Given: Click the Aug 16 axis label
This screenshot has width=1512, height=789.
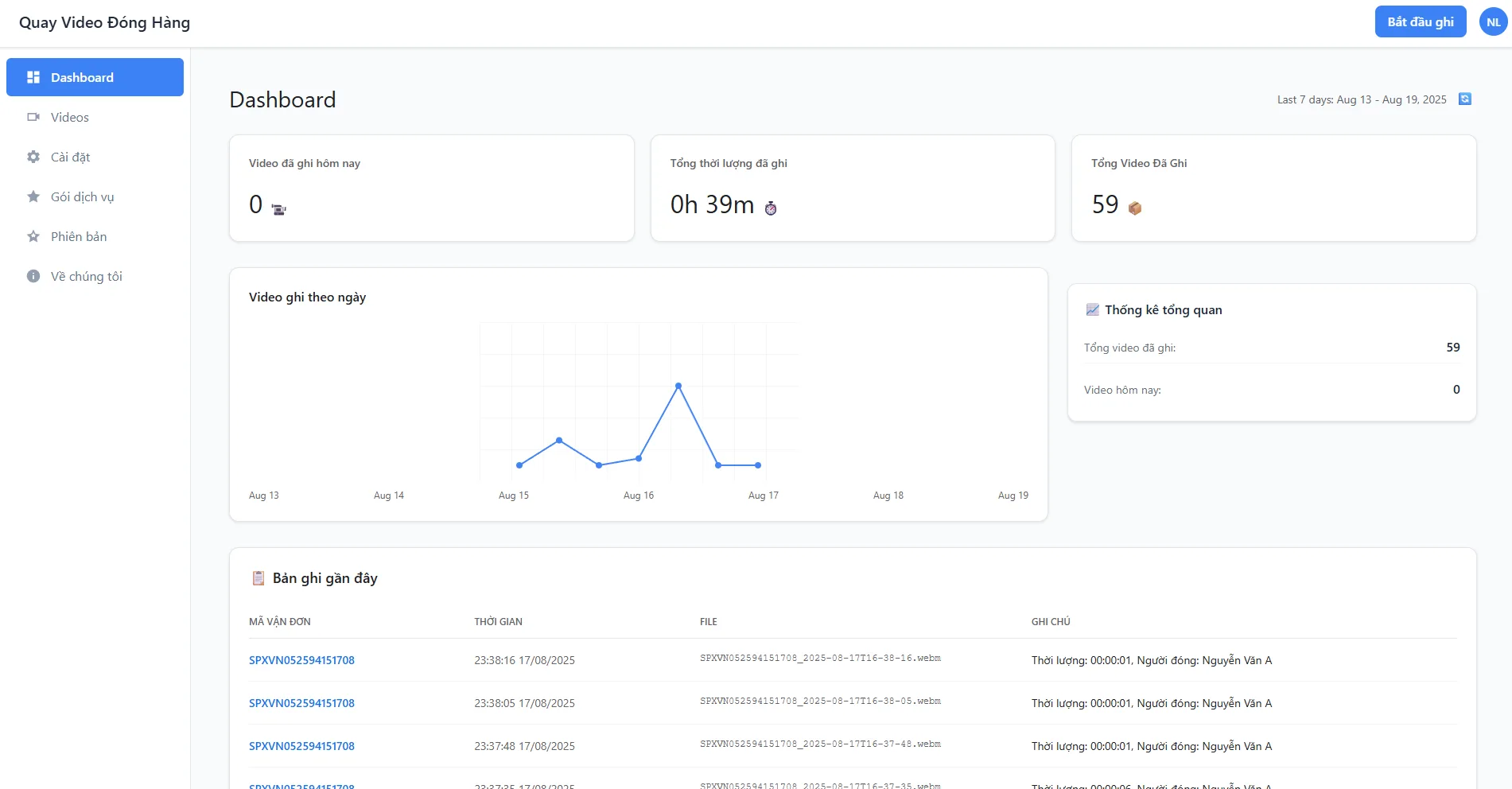Looking at the screenshot, I should click(x=639, y=496).
